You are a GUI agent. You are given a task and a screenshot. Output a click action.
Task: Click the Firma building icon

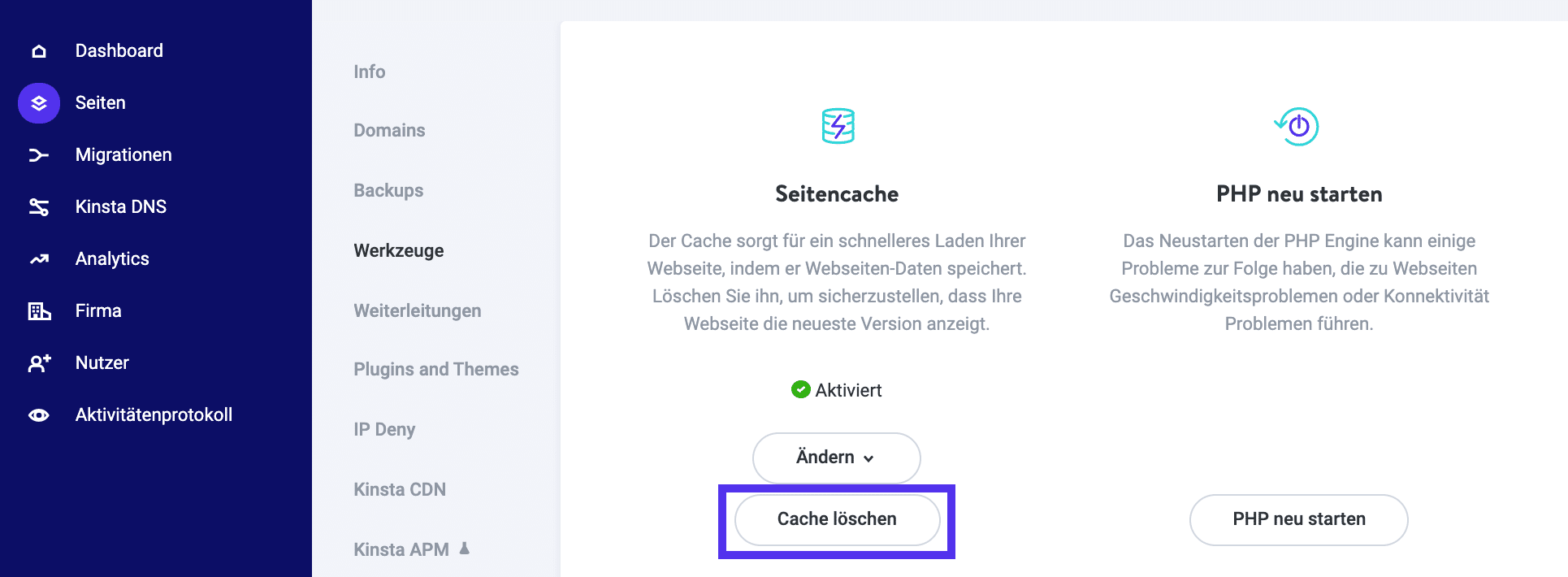pos(37,310)
